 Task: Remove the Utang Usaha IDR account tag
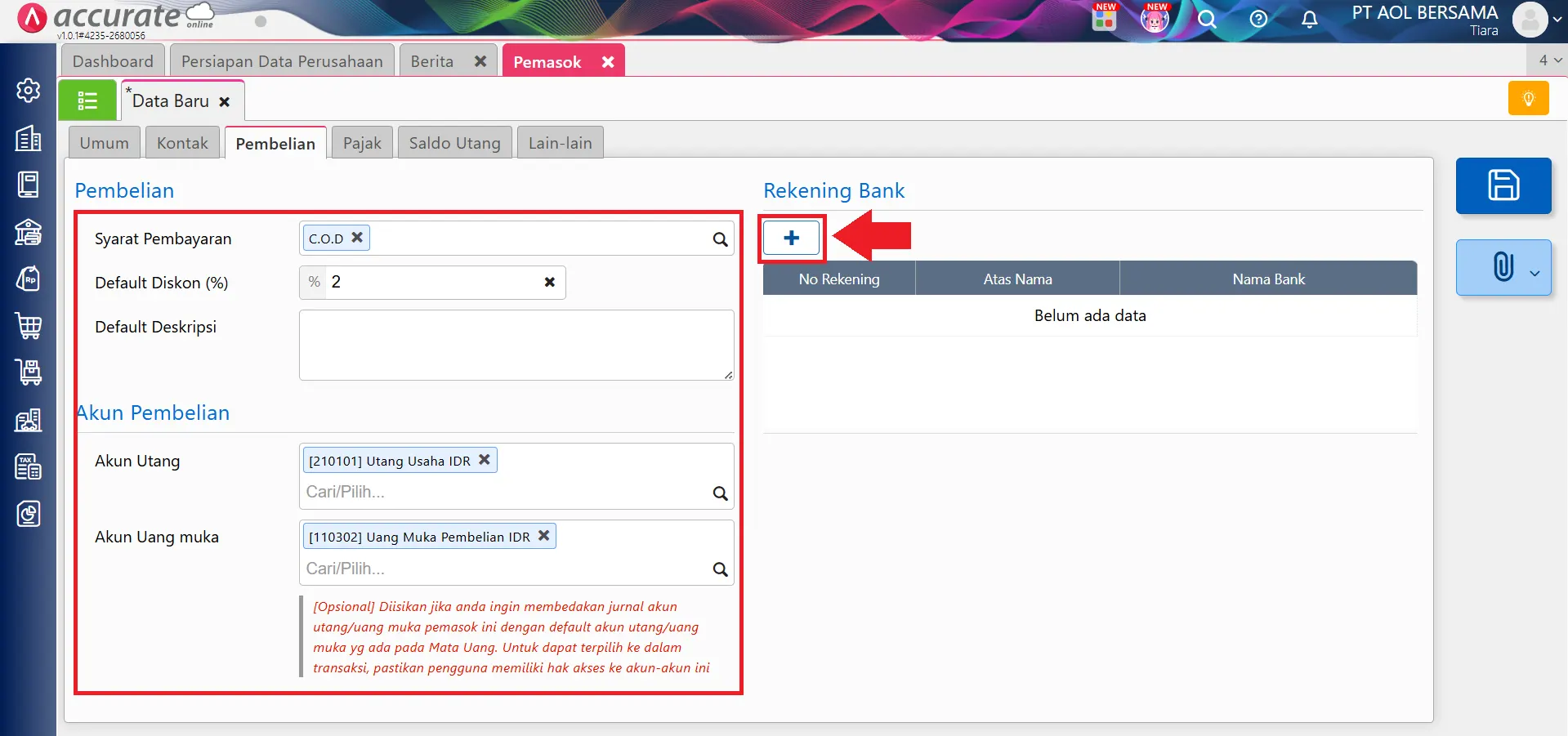485,460
